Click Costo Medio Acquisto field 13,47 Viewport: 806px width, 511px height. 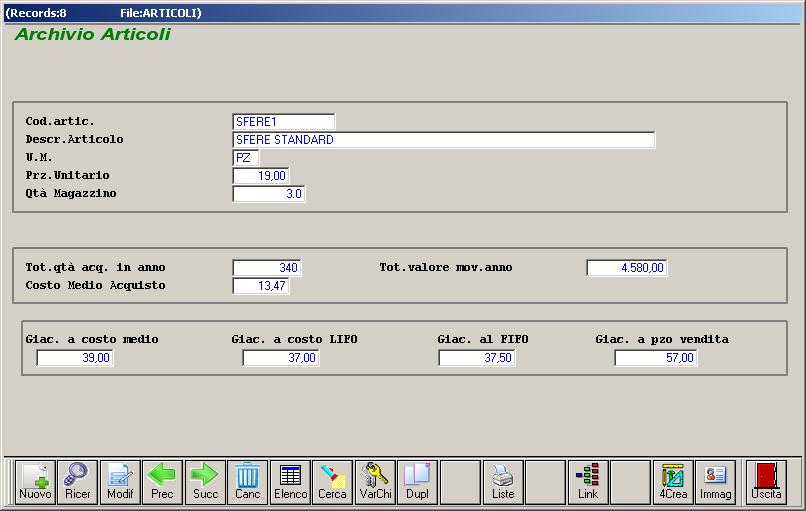pyautogui.click(x=261, y=286)
